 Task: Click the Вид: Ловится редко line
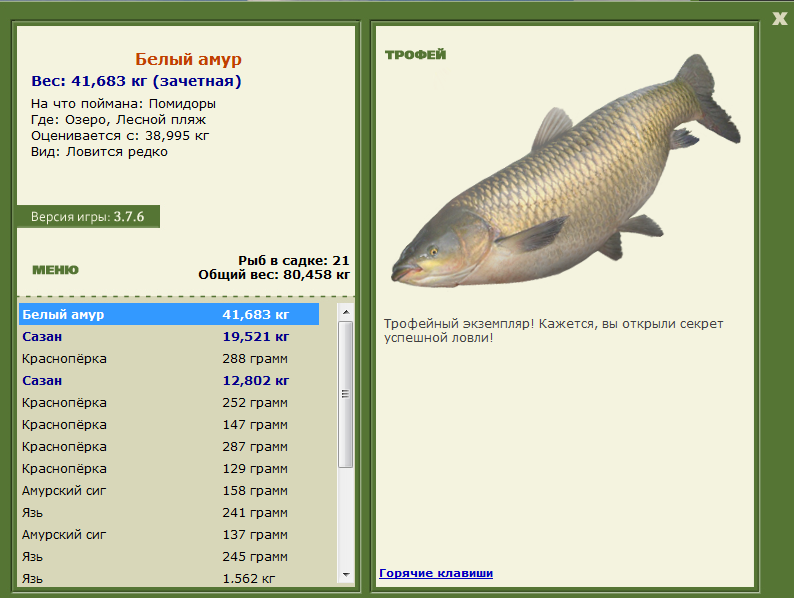click(99, 152)
